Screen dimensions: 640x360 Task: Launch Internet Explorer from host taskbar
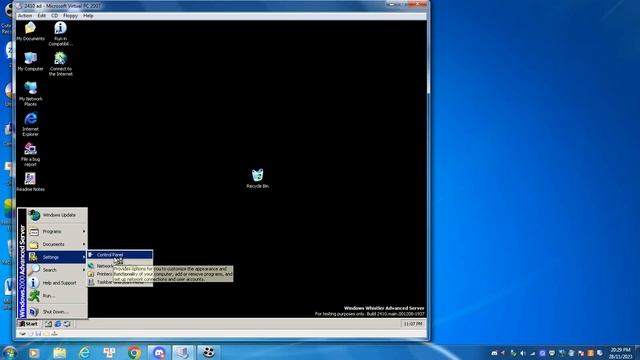pyautogui.click(x=84, y=353)
